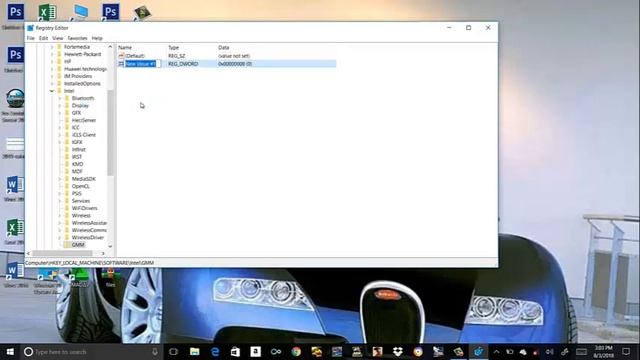This screenshot has width=640, height=360.
Task: Open File Explorer from the taskbar
Action: coord(195,351)
